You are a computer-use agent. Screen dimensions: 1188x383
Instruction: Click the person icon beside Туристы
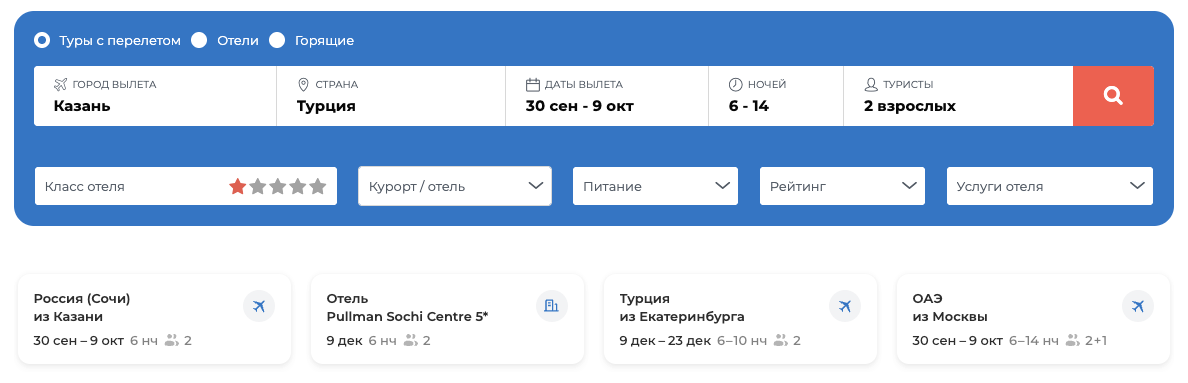click(x=871, y=84)
